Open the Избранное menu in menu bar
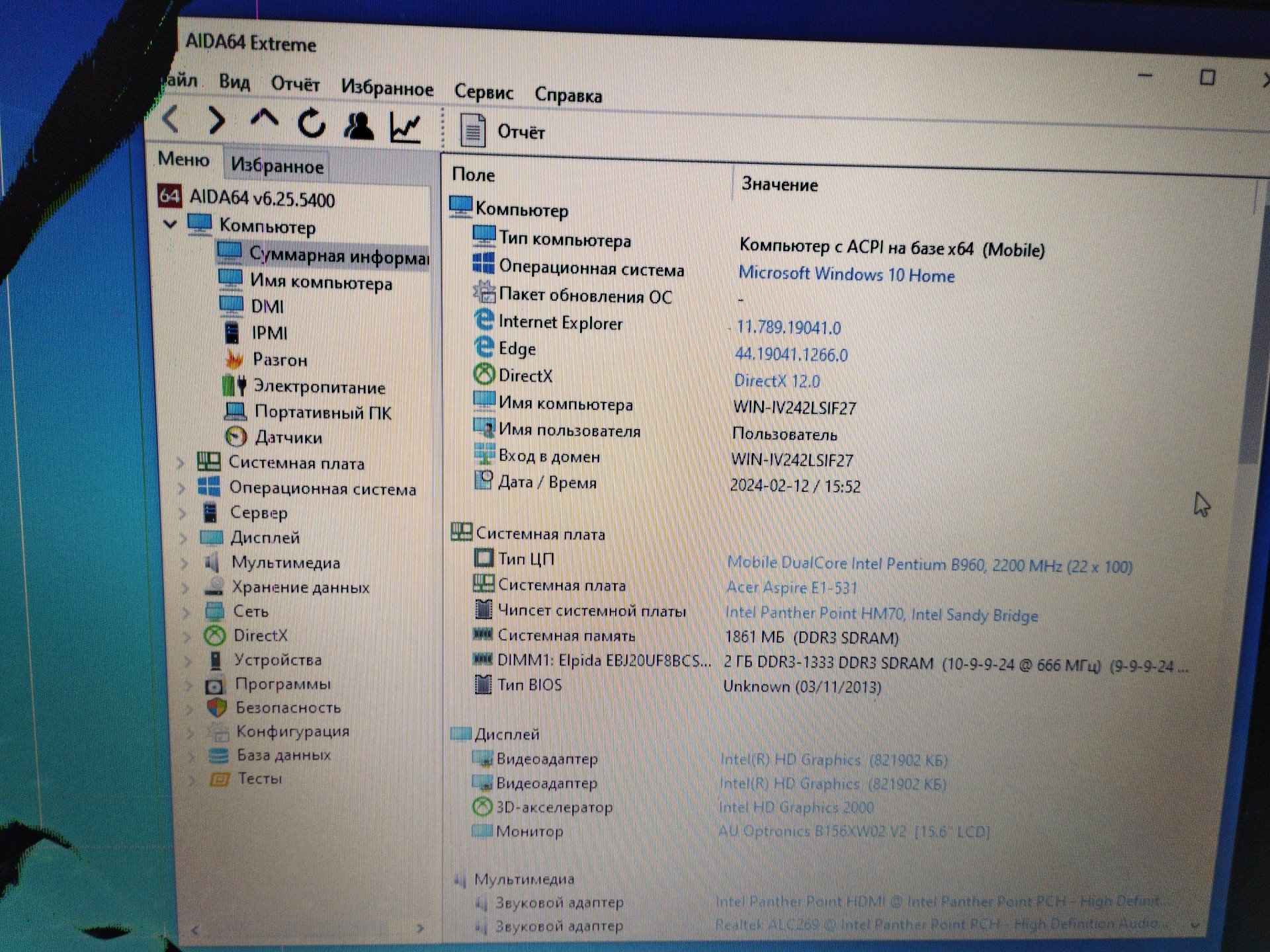This screenshot has height=952, width=1270. coord(387,88)
